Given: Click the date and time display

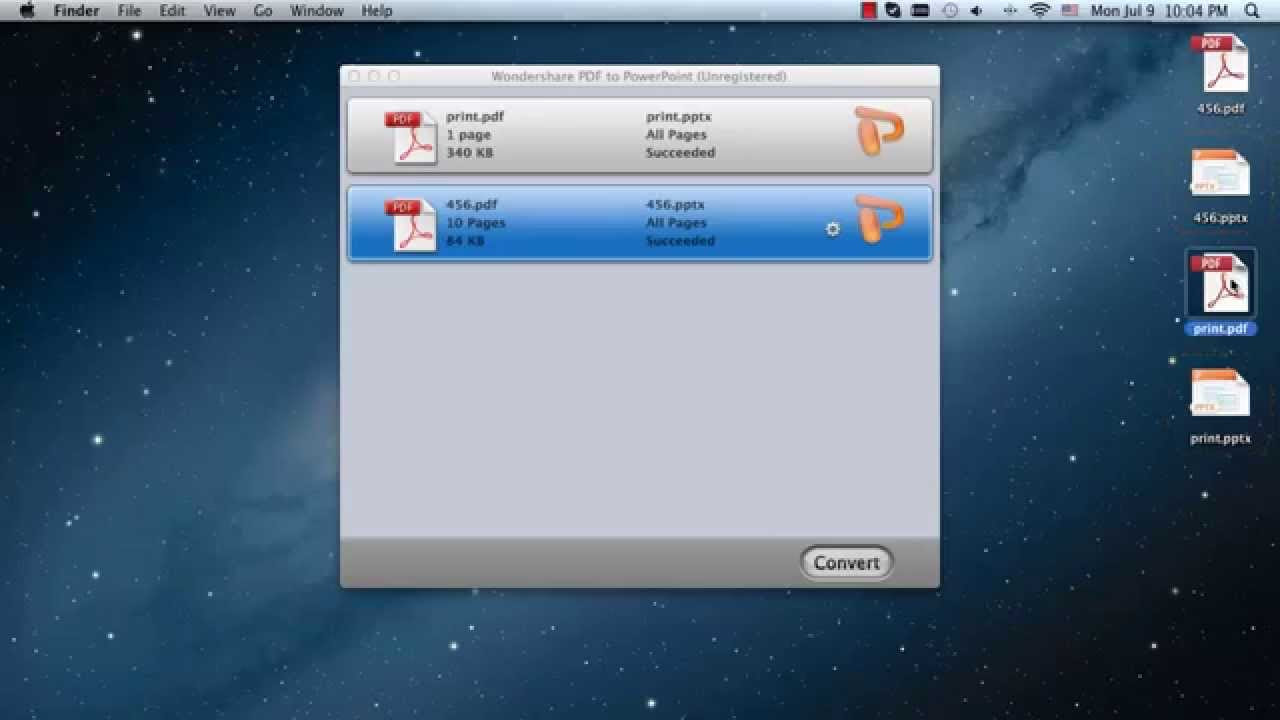Looking at the screenshot, I should [x=1159, y=11].
